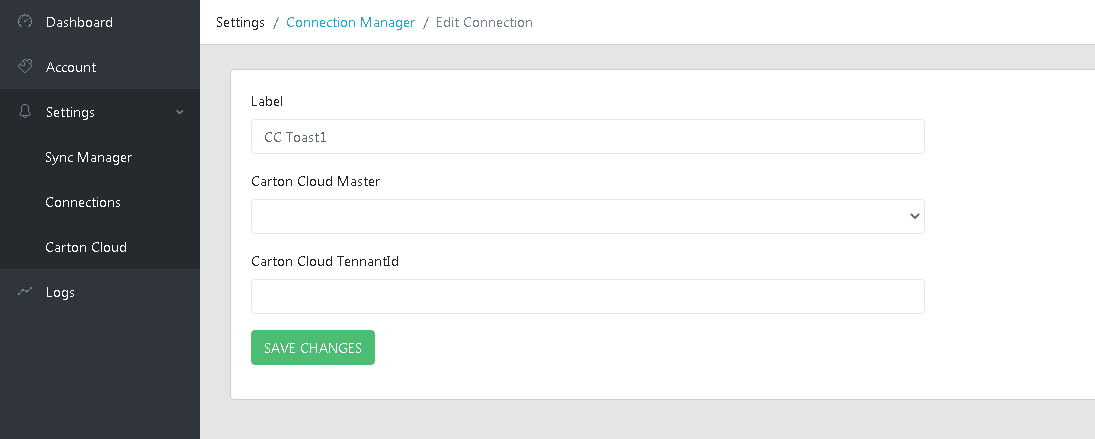Image resolution: width=1095 pixels, height=439 pixels.
Task: Click the Settings bell icon
Action: pyautogui.click(x=26, y=112)
